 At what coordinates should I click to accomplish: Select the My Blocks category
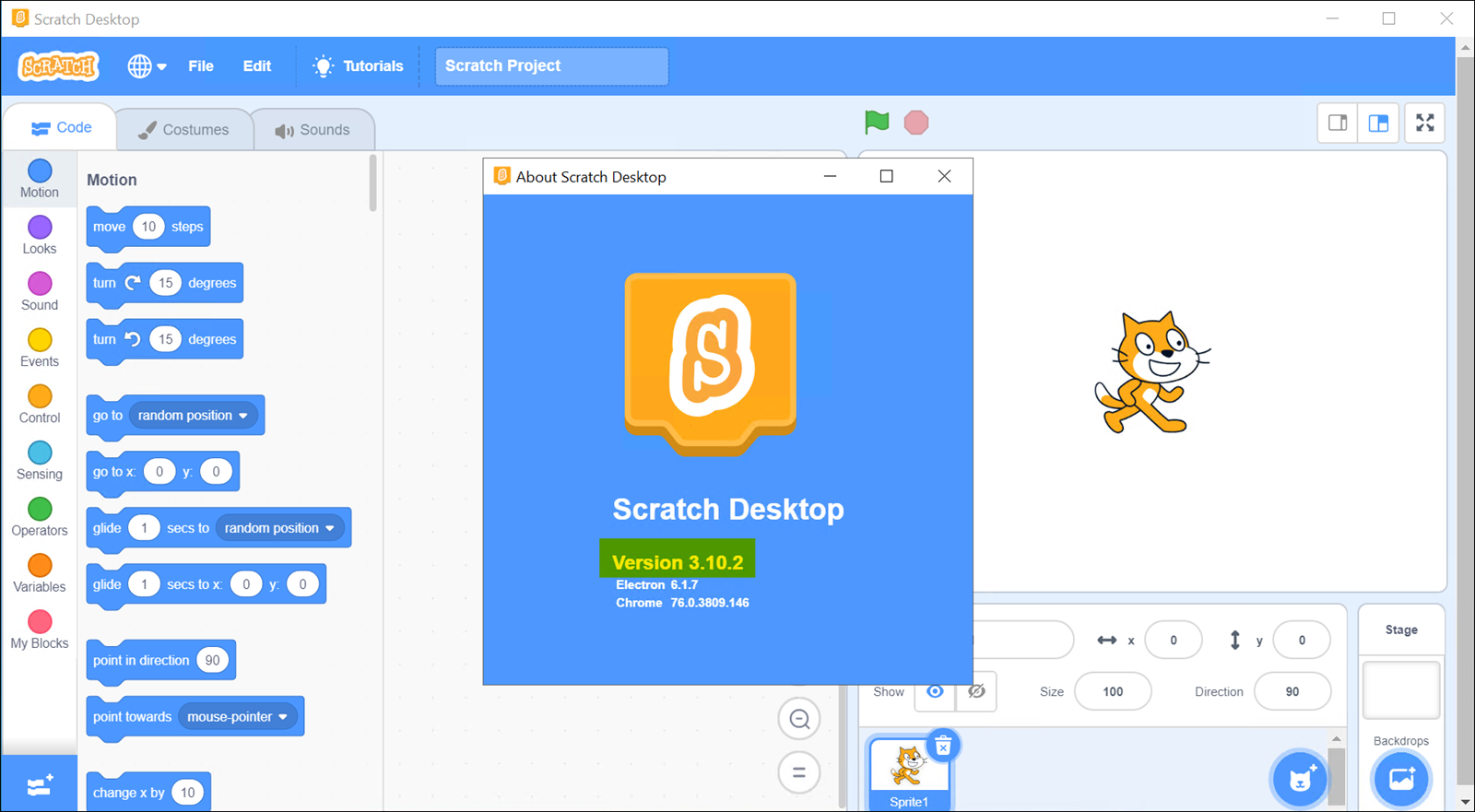[40, 630]
